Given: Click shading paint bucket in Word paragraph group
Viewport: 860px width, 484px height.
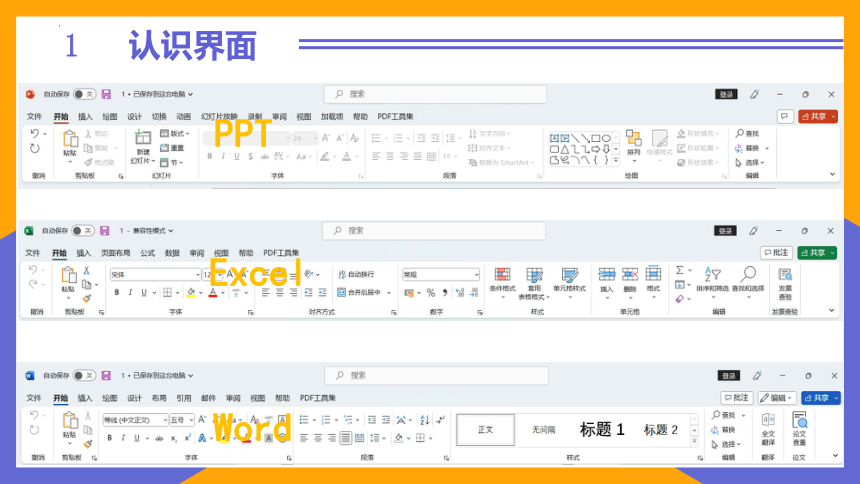Looking at the screenshot, I should (x=399, y=438).
